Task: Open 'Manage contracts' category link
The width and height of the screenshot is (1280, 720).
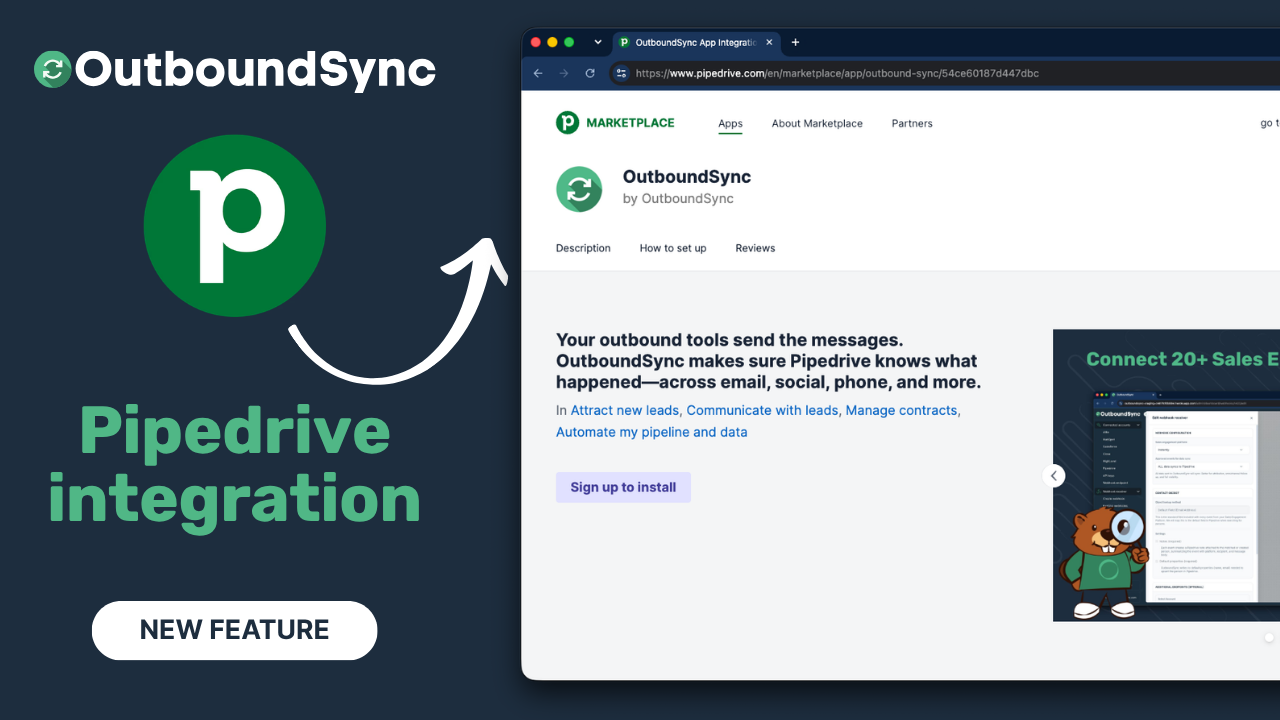Action: (x=902, y=410)
